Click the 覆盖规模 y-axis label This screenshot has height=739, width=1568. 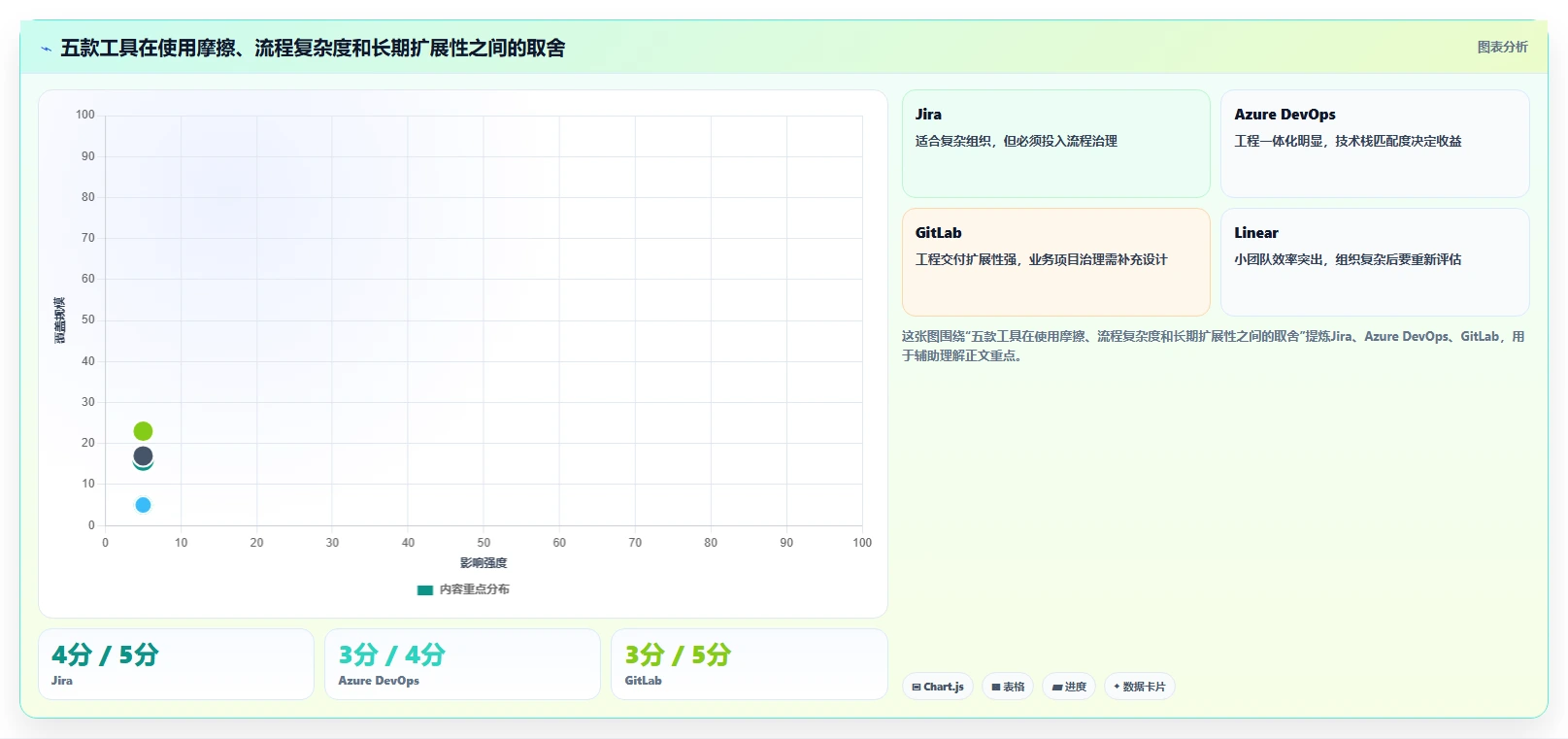coord(60,320)
